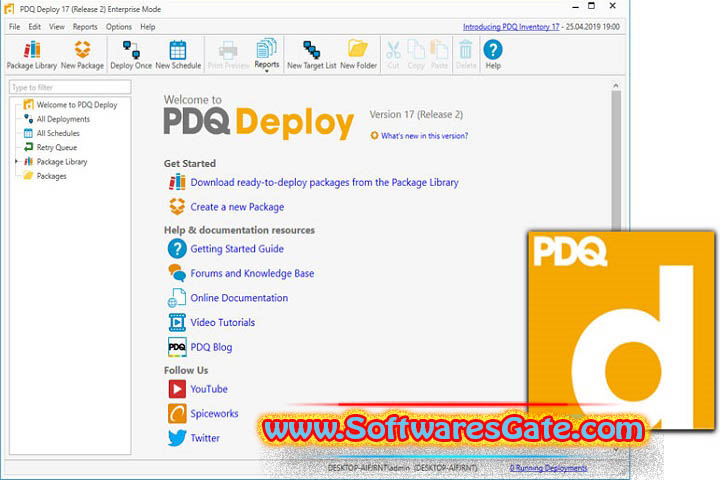
Task: Click the Online Documentation page icon
Action: [x=177, y=298]
